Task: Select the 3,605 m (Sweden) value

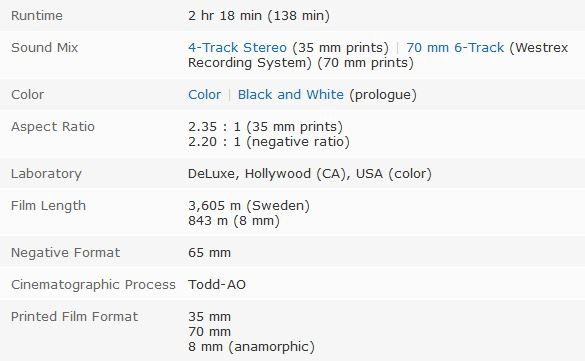Action: point(249,206)
